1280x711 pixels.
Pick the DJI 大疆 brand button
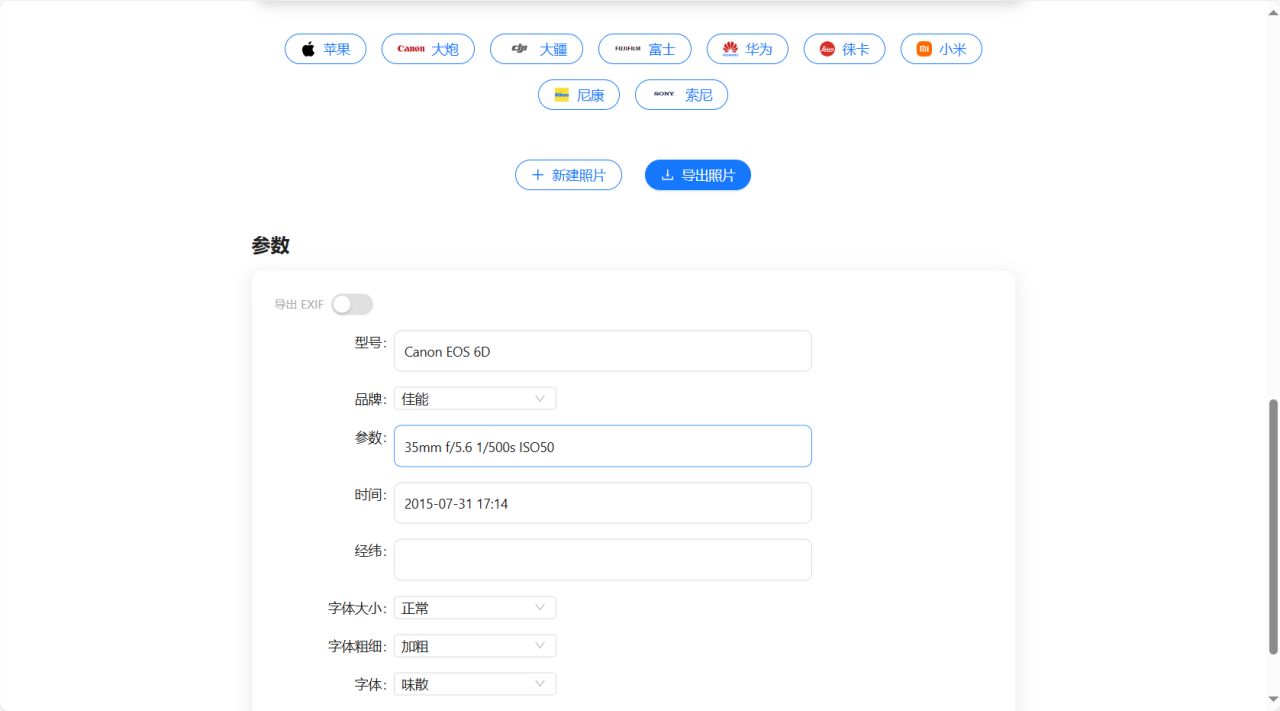click(536, 49)
